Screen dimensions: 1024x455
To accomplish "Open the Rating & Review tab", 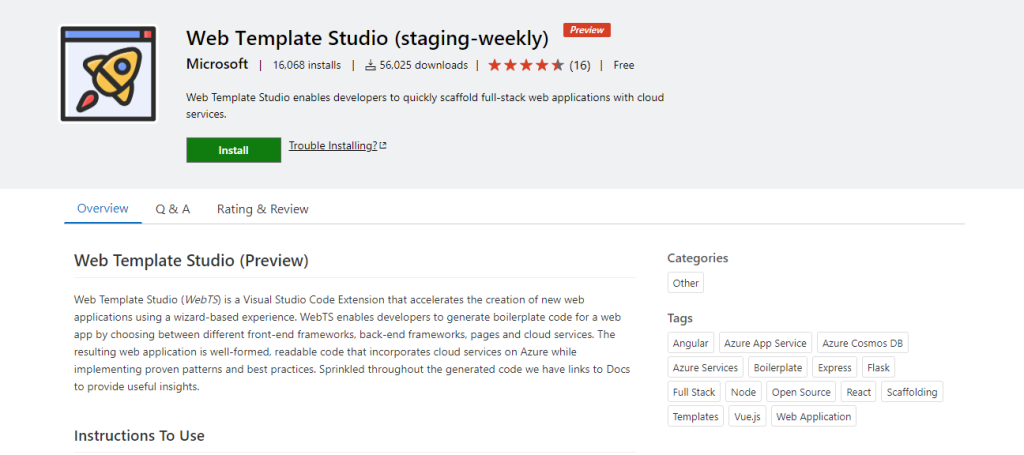I will 263,209.
